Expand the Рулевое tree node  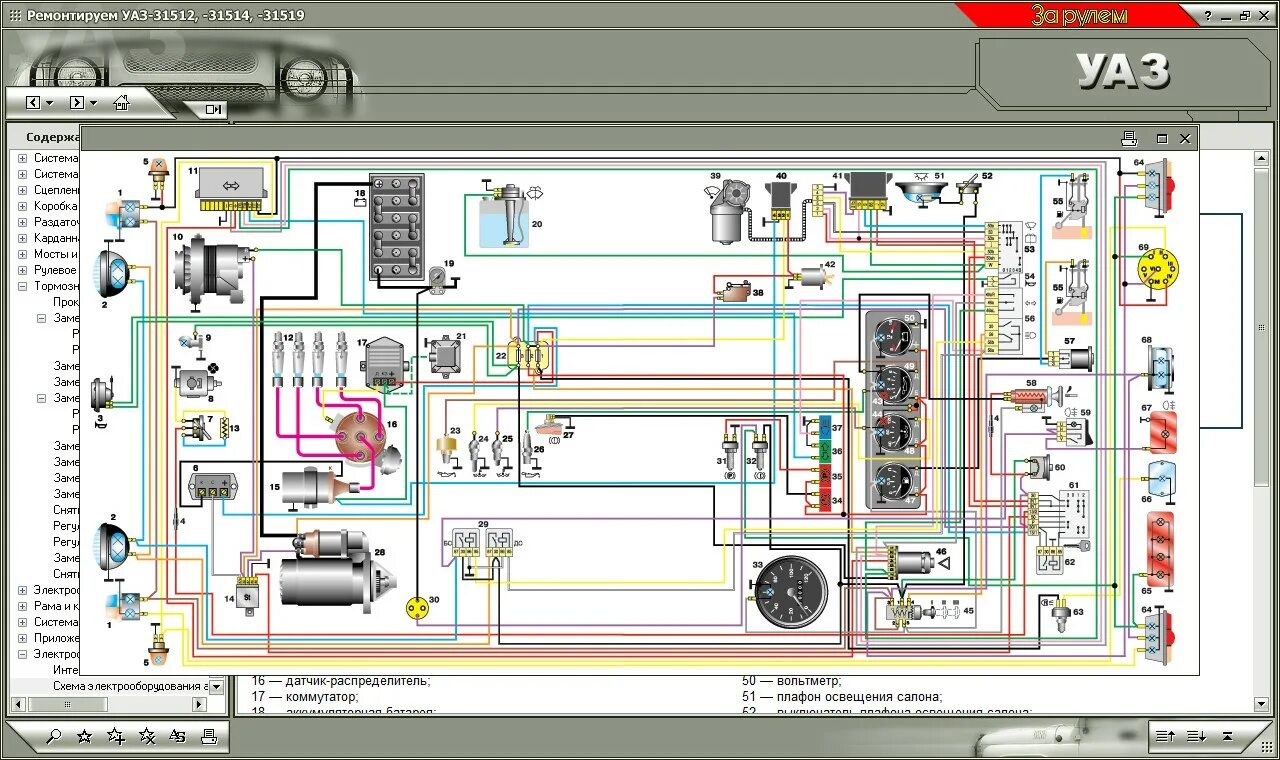(x=23, y=270)
